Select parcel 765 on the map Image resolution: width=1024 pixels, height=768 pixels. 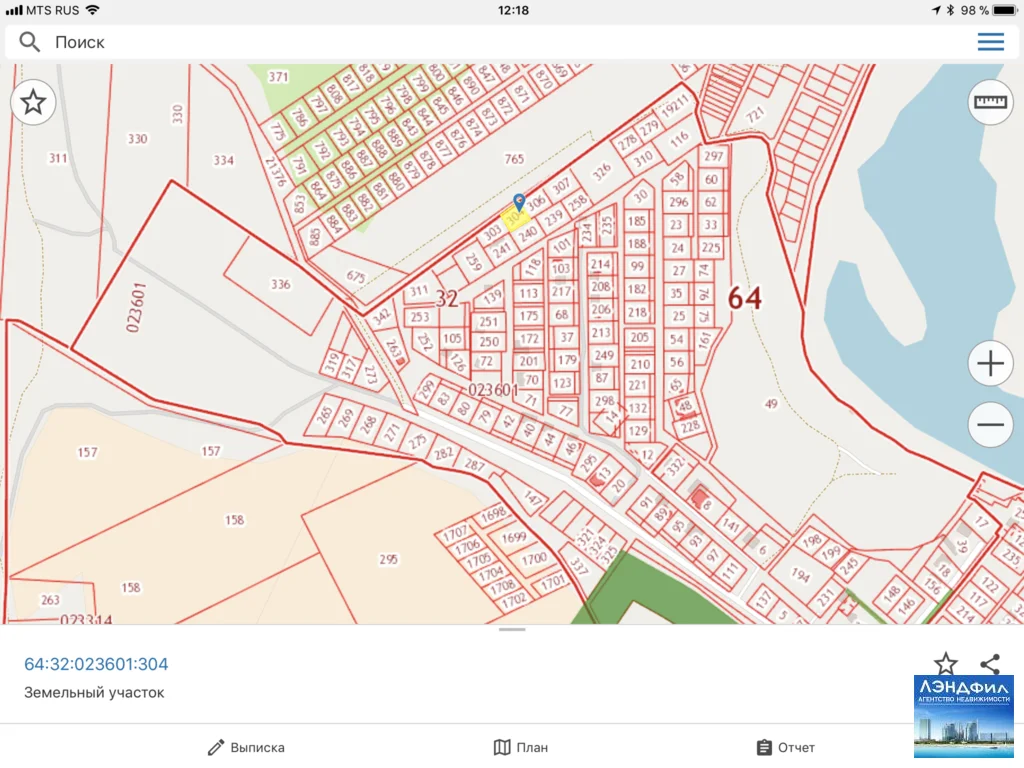point(514,159)
